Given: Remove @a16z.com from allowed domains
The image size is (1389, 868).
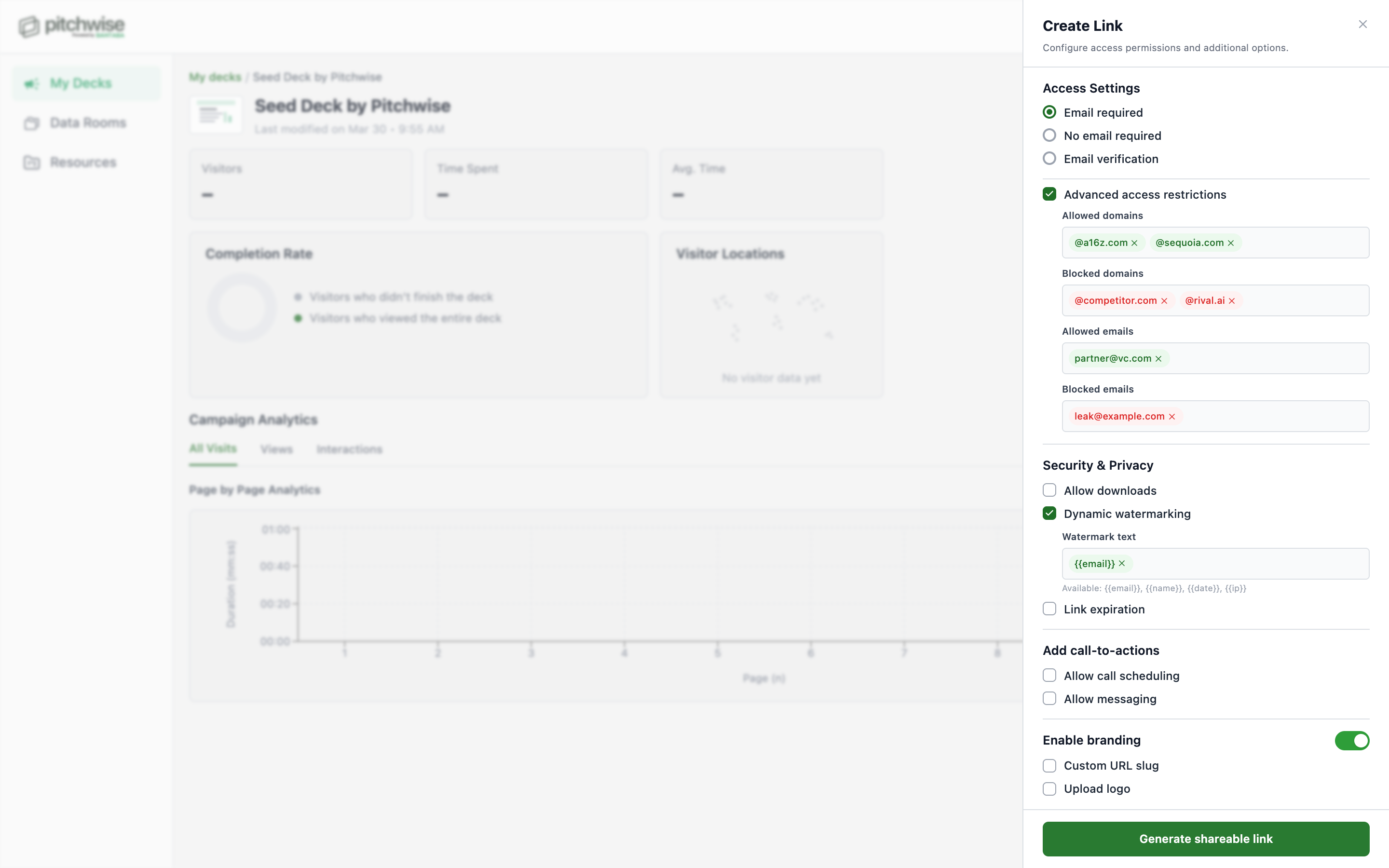Looking at the screenshot, I should 1135,242.
